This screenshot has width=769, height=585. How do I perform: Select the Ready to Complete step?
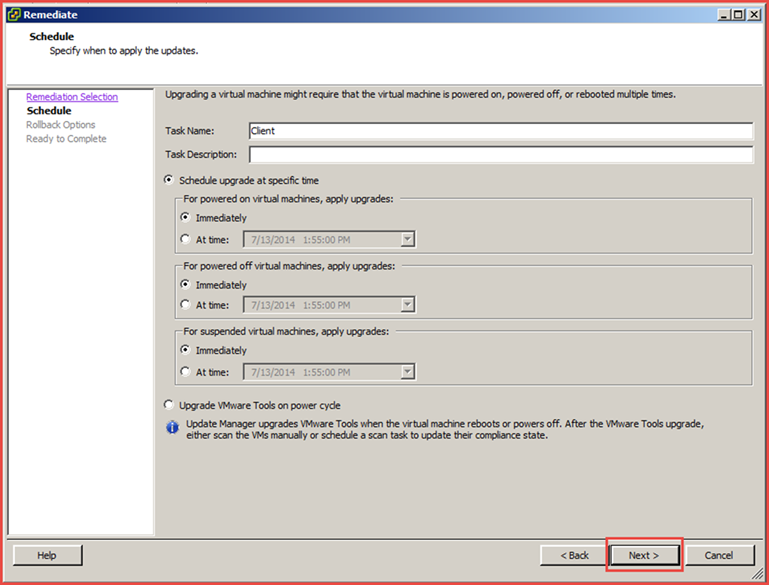(x=66, y=139)
